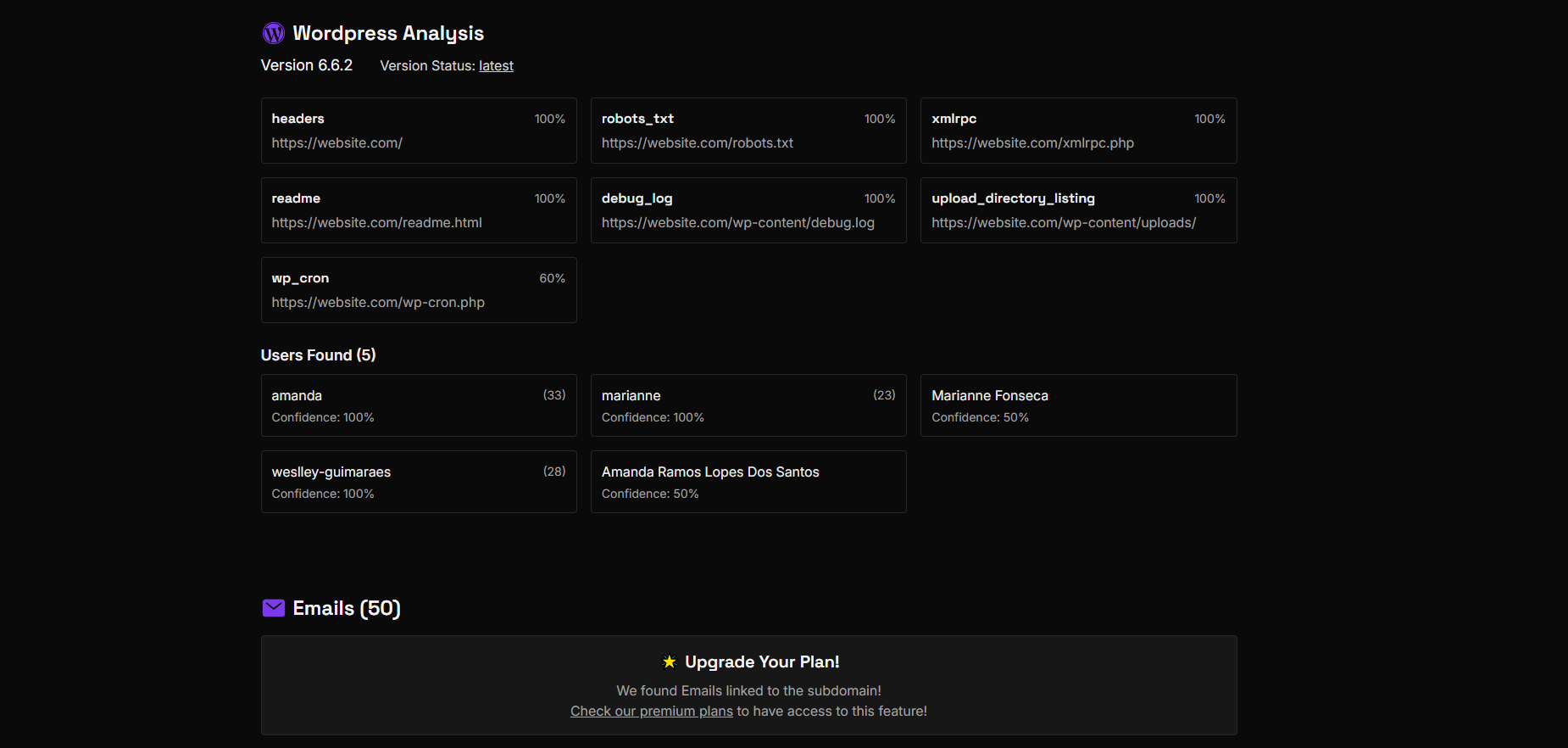Click the WordPress logo icon
This screenshot has height=748, width=1568.
pyautogui.click(x=273, y=33)
